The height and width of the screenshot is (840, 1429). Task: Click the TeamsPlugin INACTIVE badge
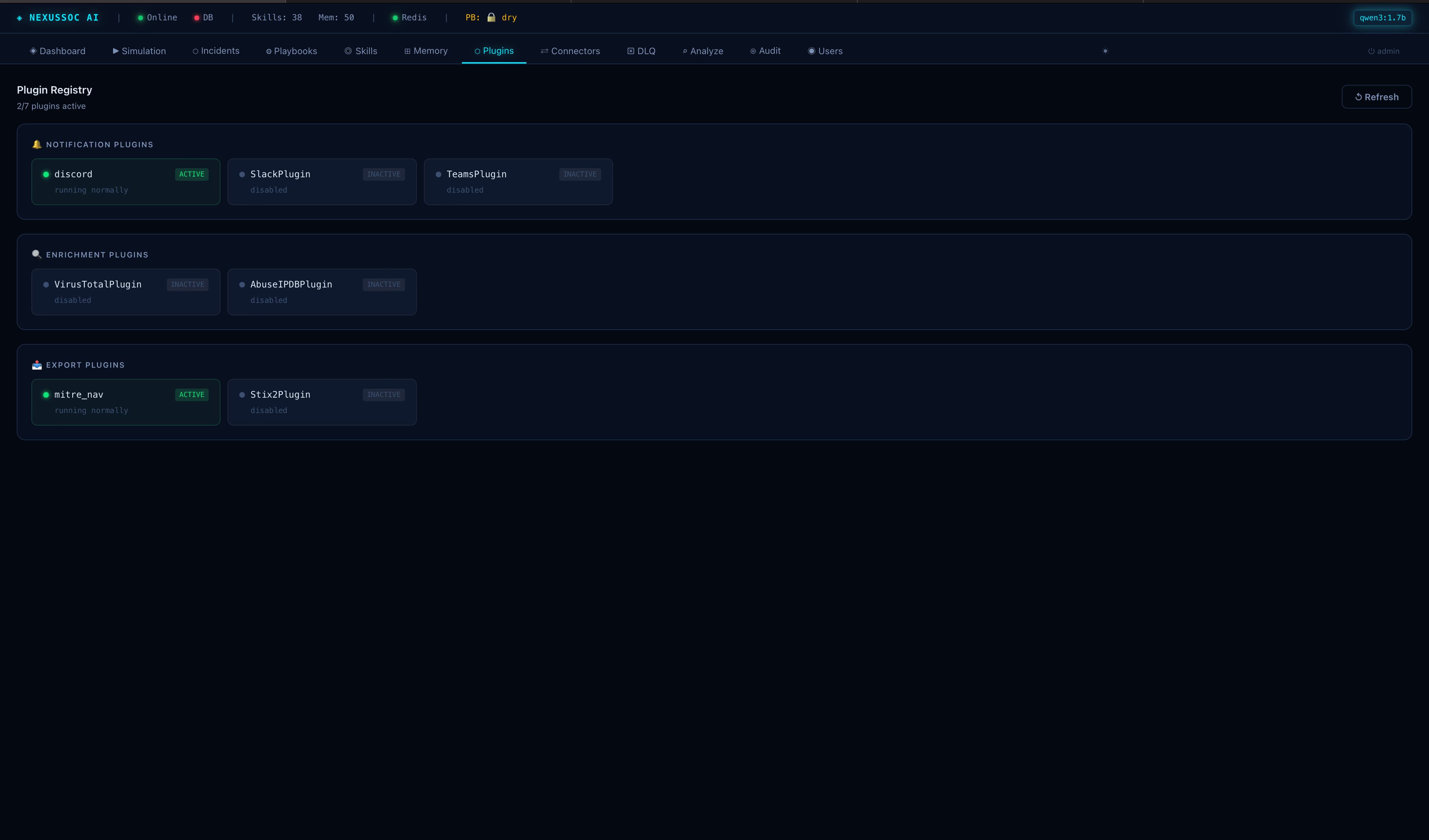(580, 174)
